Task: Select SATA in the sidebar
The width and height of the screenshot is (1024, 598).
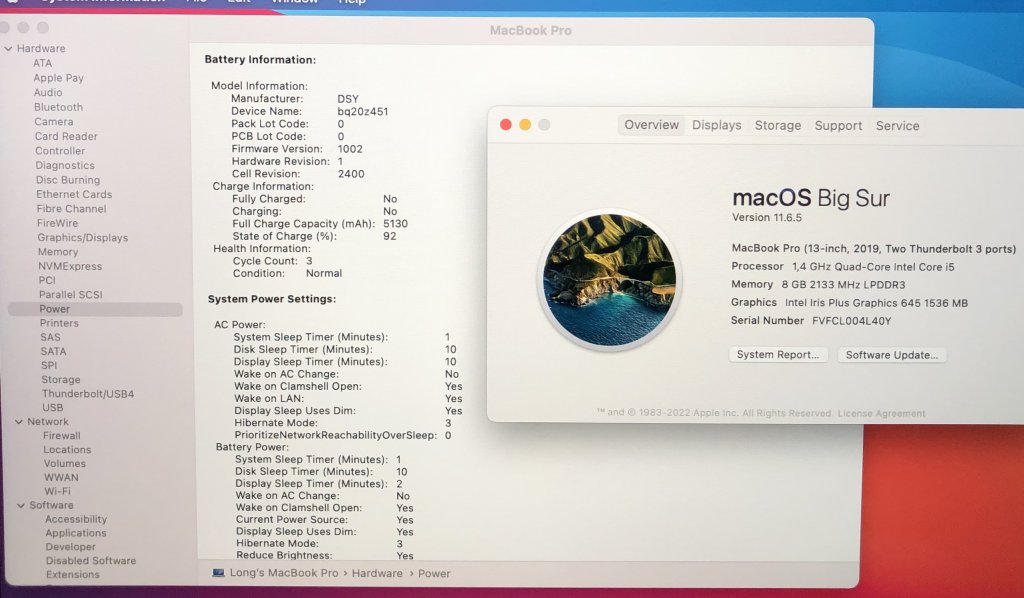Action: click(53, 351)
